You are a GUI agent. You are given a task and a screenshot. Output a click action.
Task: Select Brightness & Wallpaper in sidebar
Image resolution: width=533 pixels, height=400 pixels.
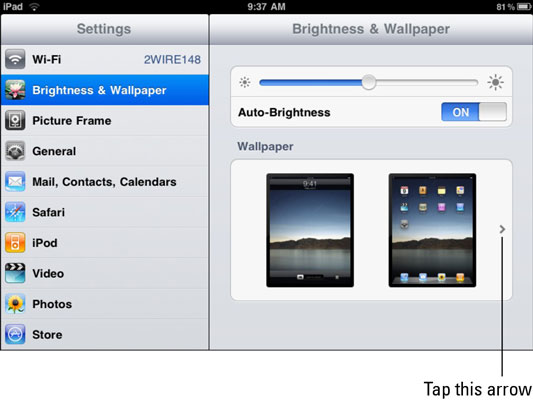pyautogui.click(x=105, y=90)
